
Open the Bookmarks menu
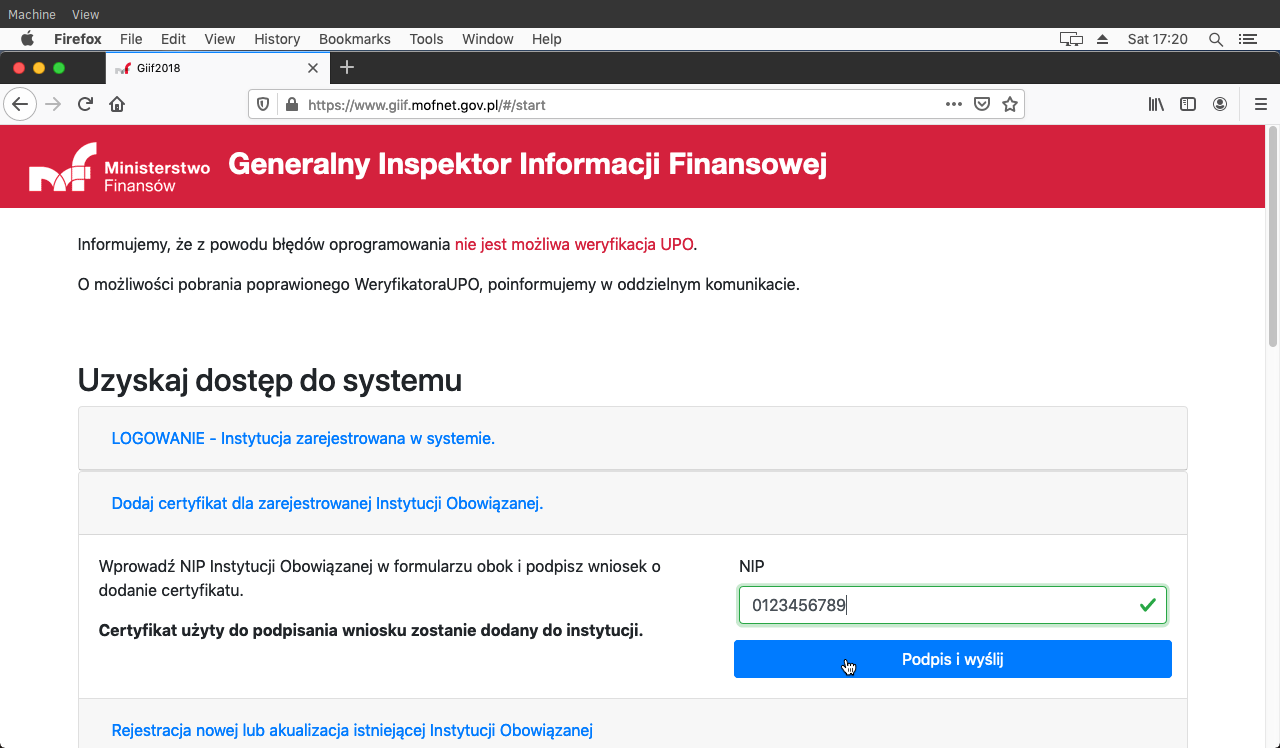coord(354,39)
